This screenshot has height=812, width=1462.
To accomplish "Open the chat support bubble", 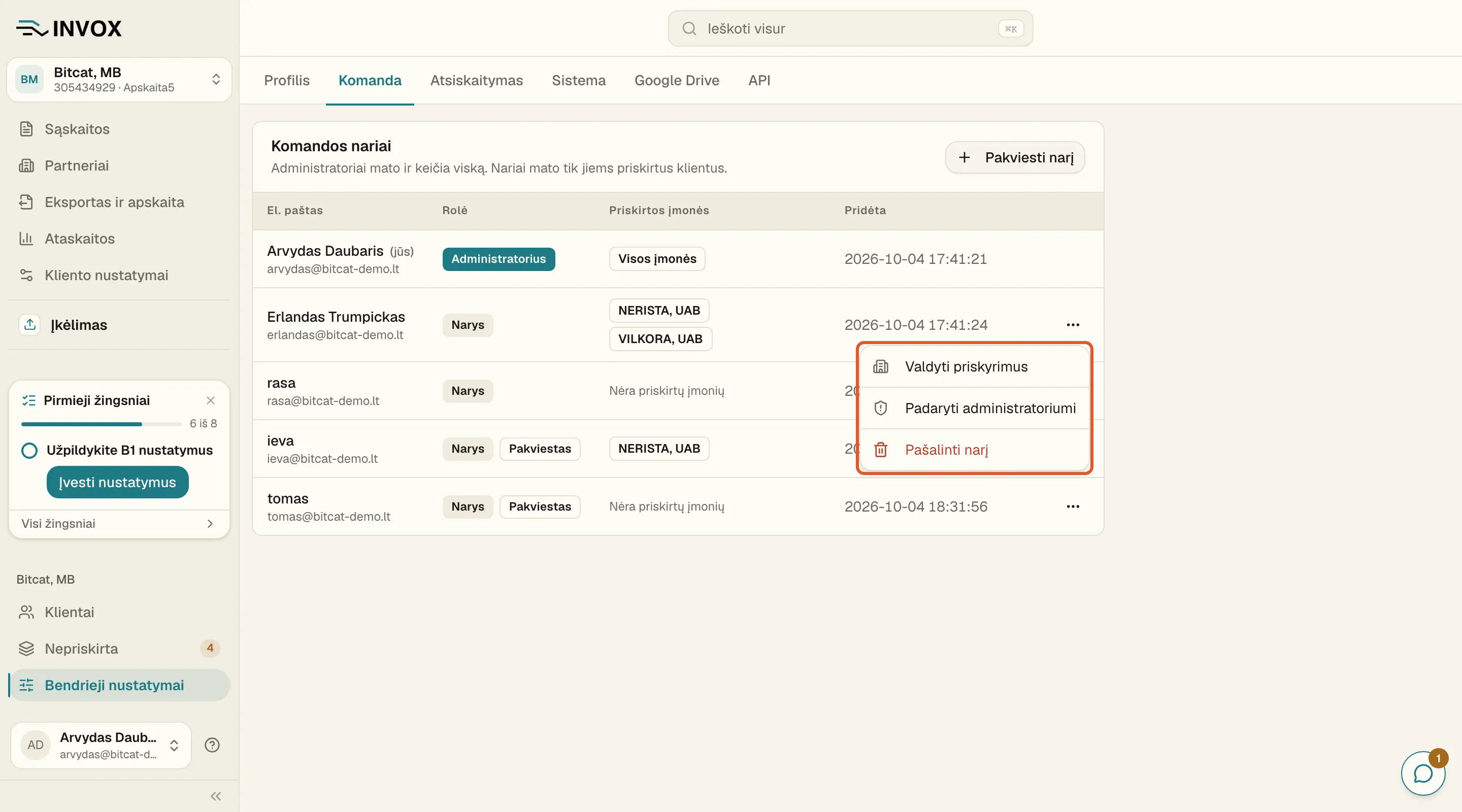I will (1423, 773).
